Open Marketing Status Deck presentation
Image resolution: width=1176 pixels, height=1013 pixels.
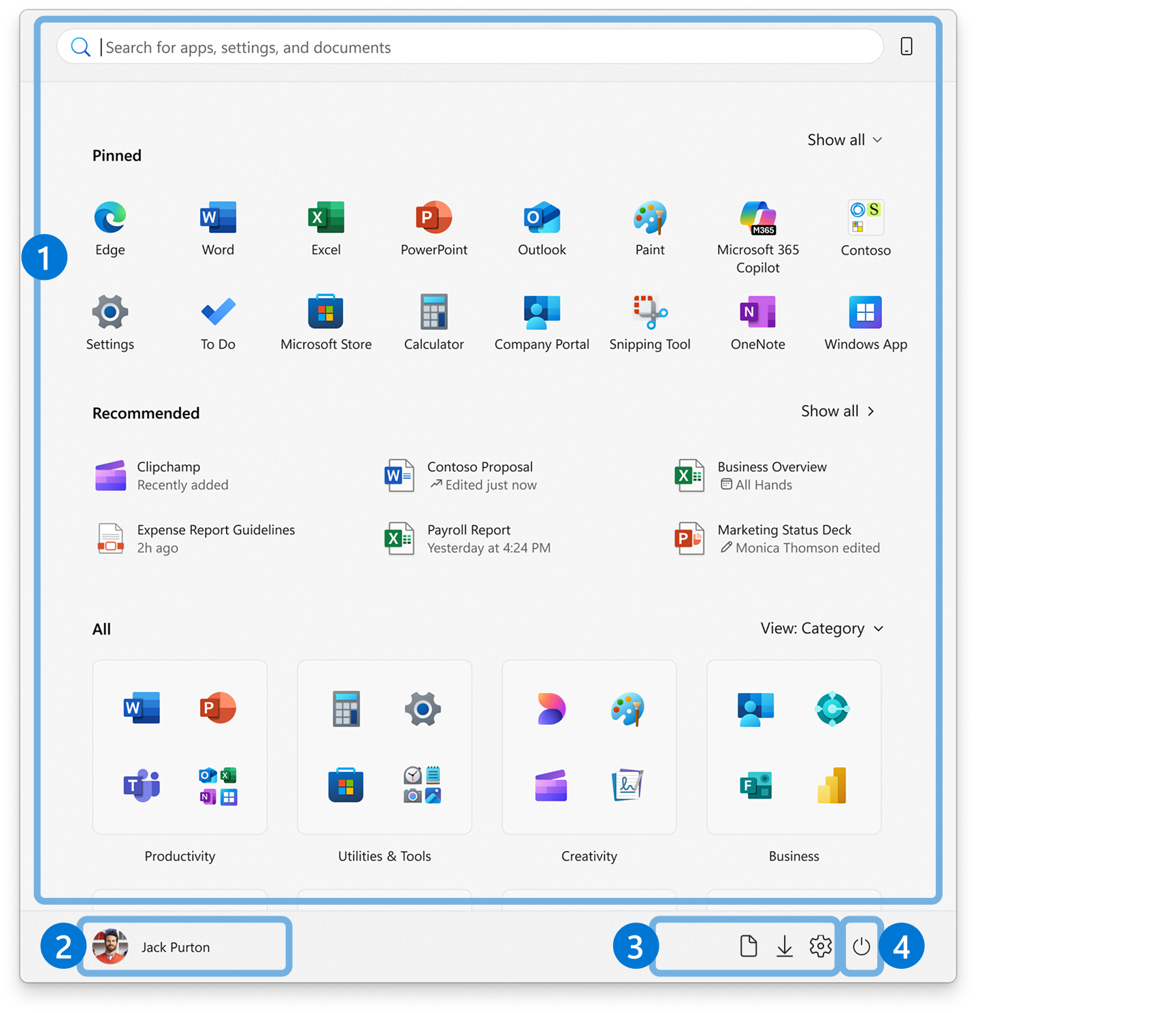click(777, 538)
